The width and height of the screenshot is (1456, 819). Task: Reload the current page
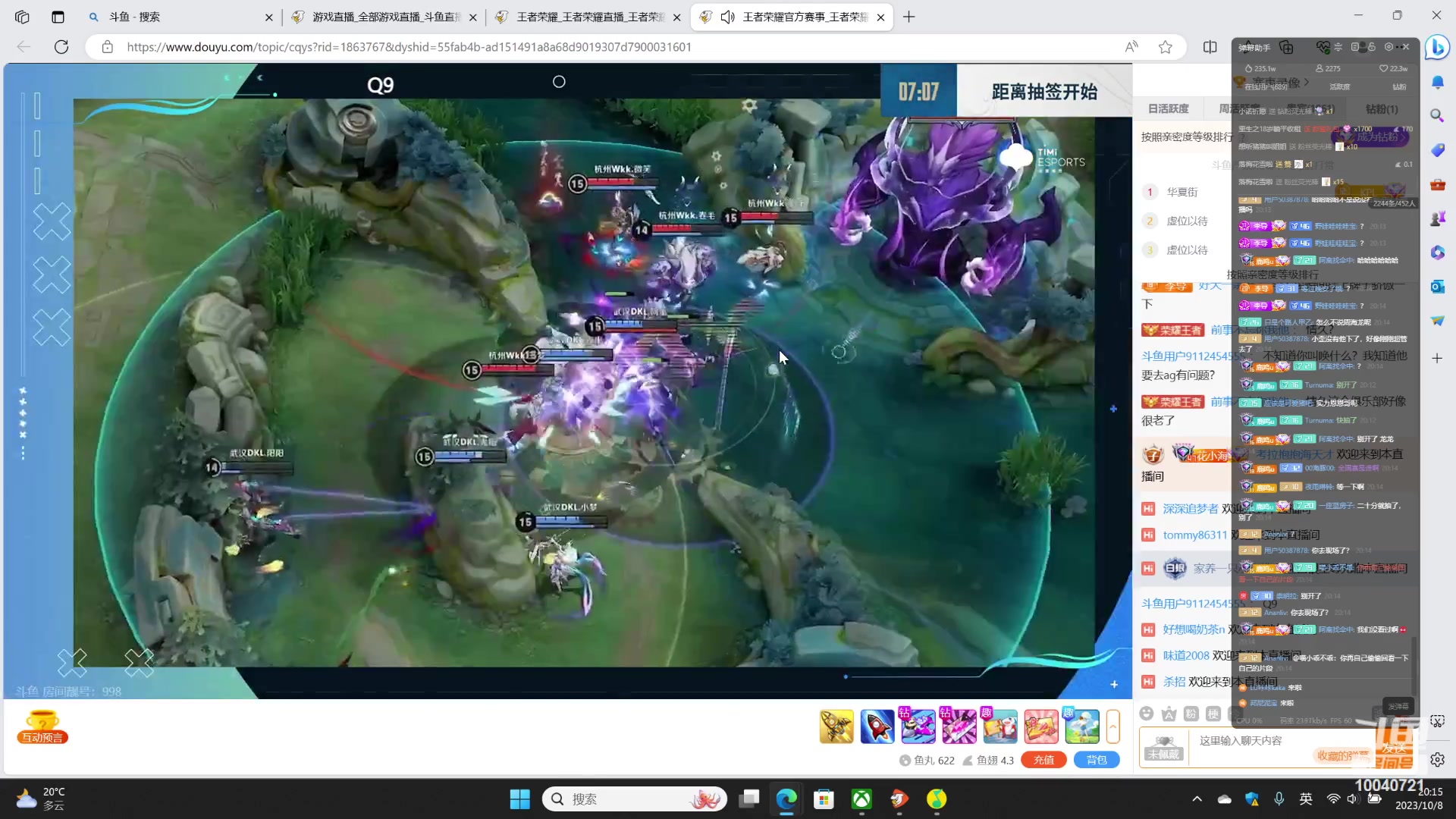[x=61, y=47]
